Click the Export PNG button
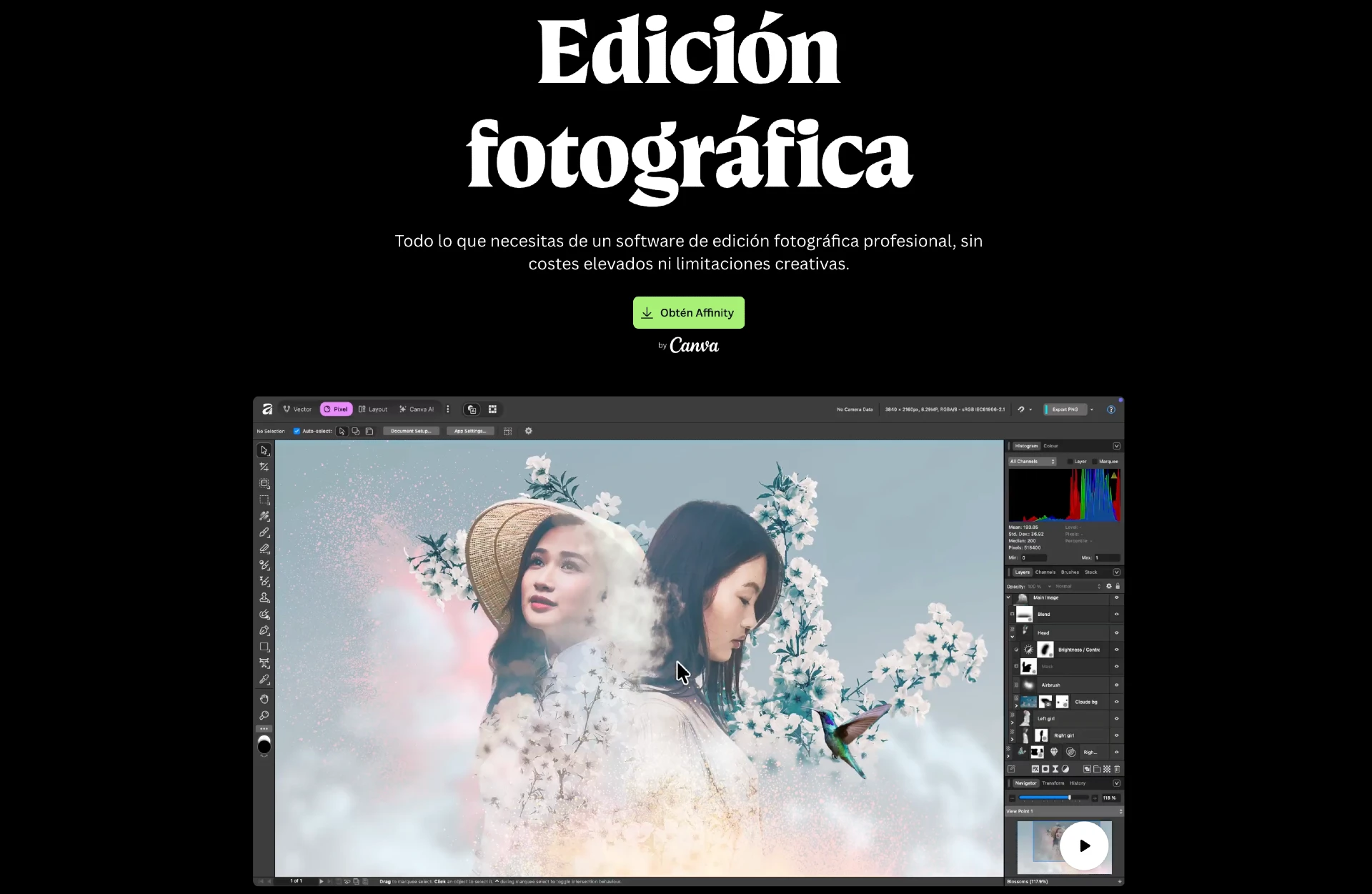 click(x=1065, y=409)
